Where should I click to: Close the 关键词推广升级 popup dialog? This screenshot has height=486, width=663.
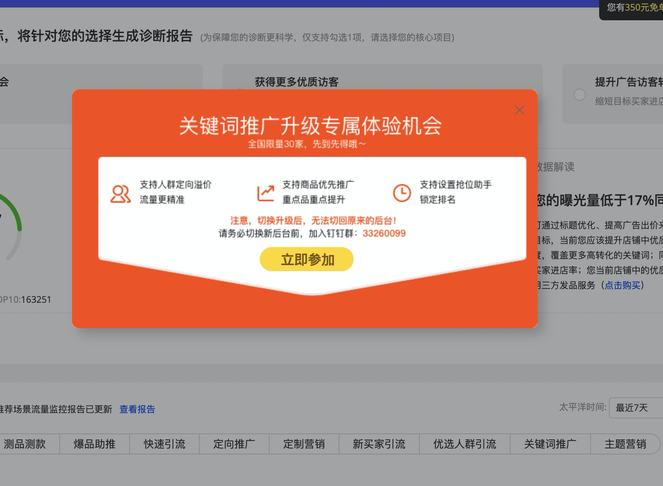[519, 110]
